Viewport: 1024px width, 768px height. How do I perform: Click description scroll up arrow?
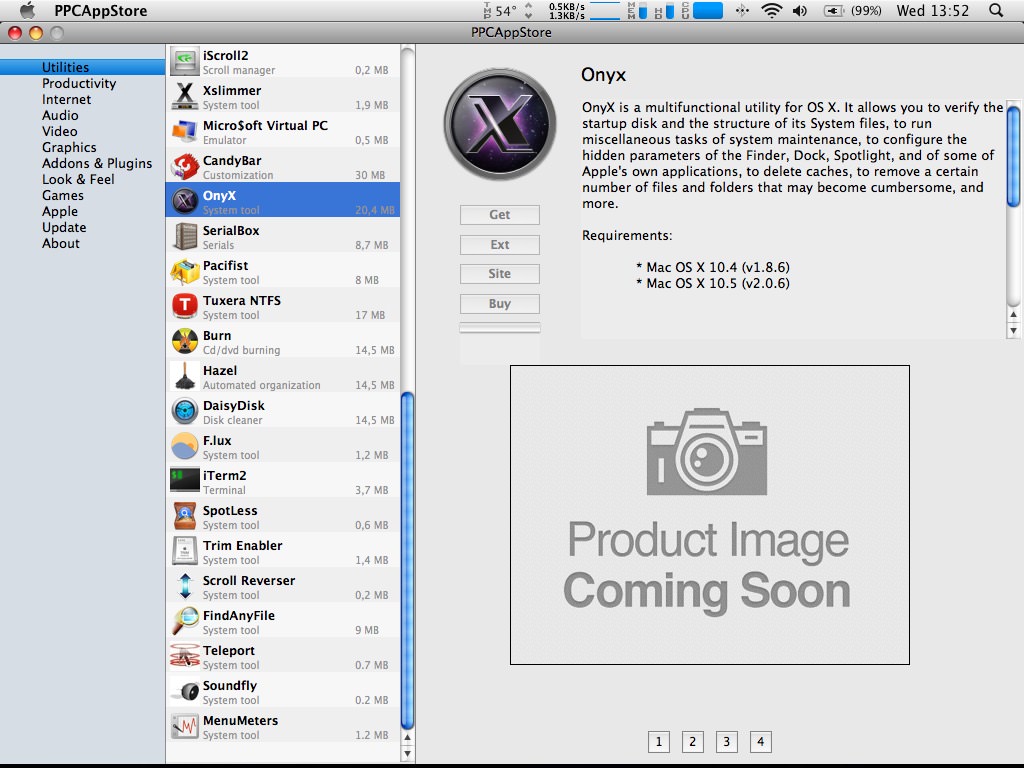1013,315
